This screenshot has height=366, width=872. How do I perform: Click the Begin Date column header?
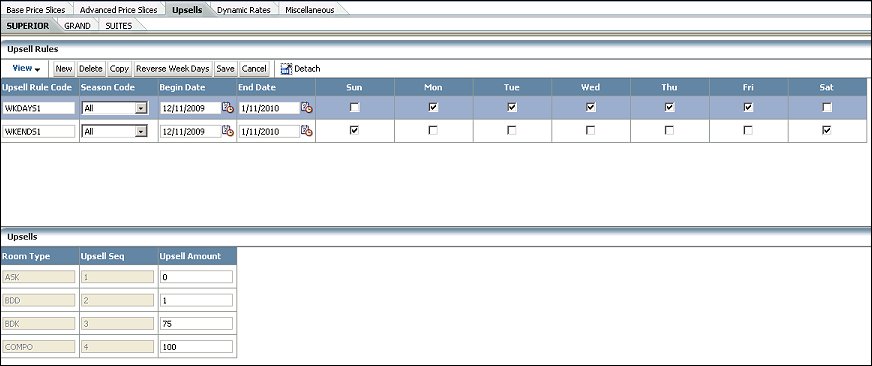click(x=197, y=87)
